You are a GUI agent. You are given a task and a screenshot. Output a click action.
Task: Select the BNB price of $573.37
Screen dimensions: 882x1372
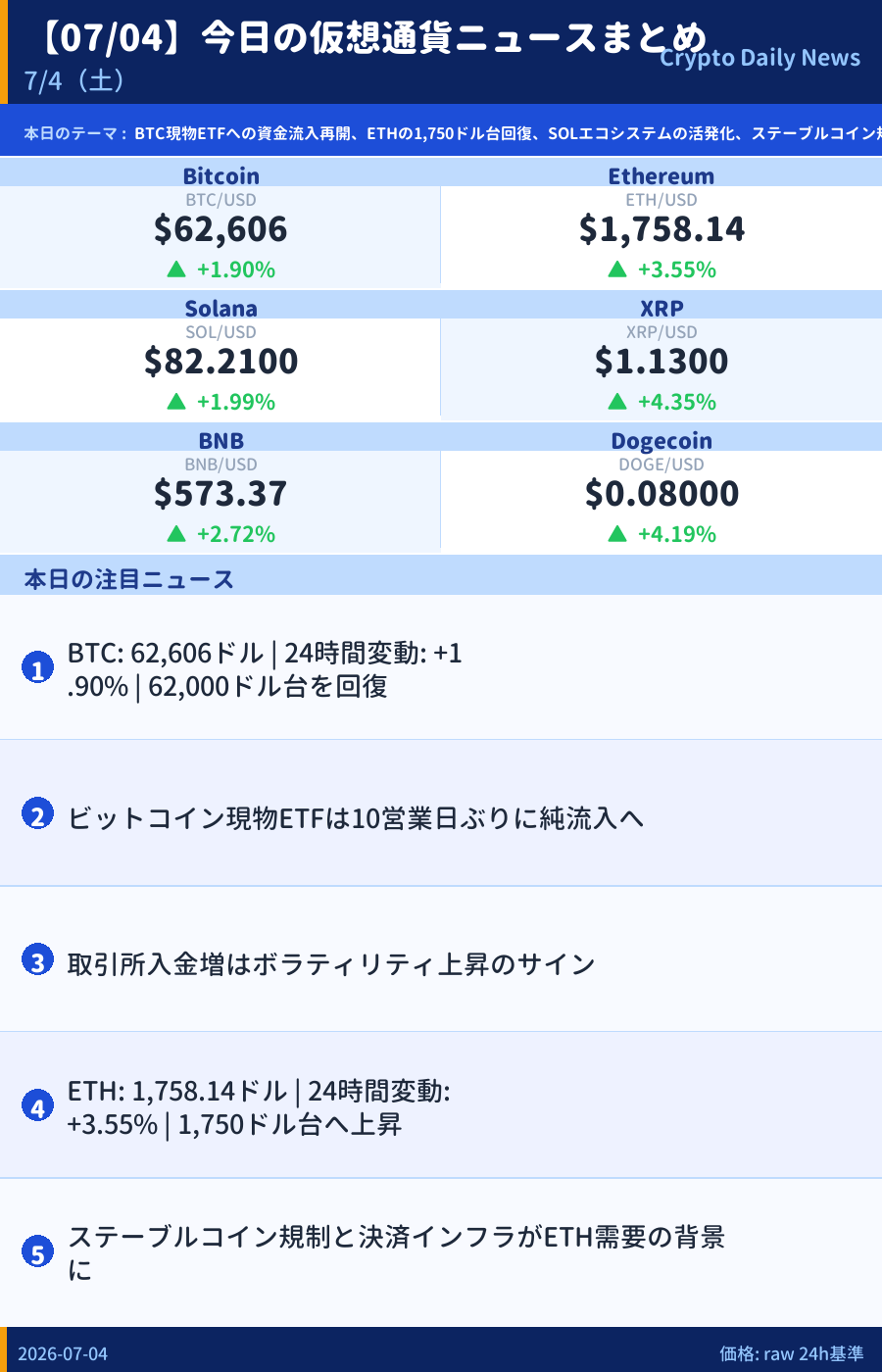[220, 494]
